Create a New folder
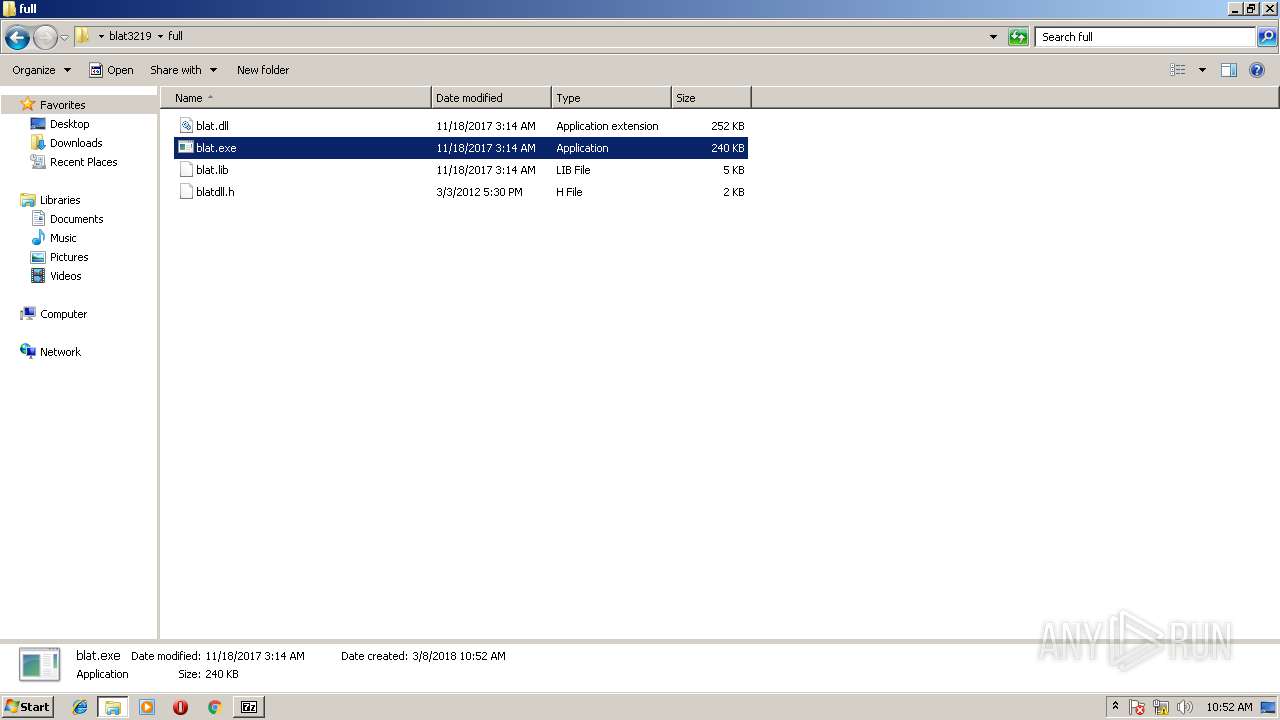Viewport: 1280px width, 720px height. pyautogui.click(x=263, y=70)
